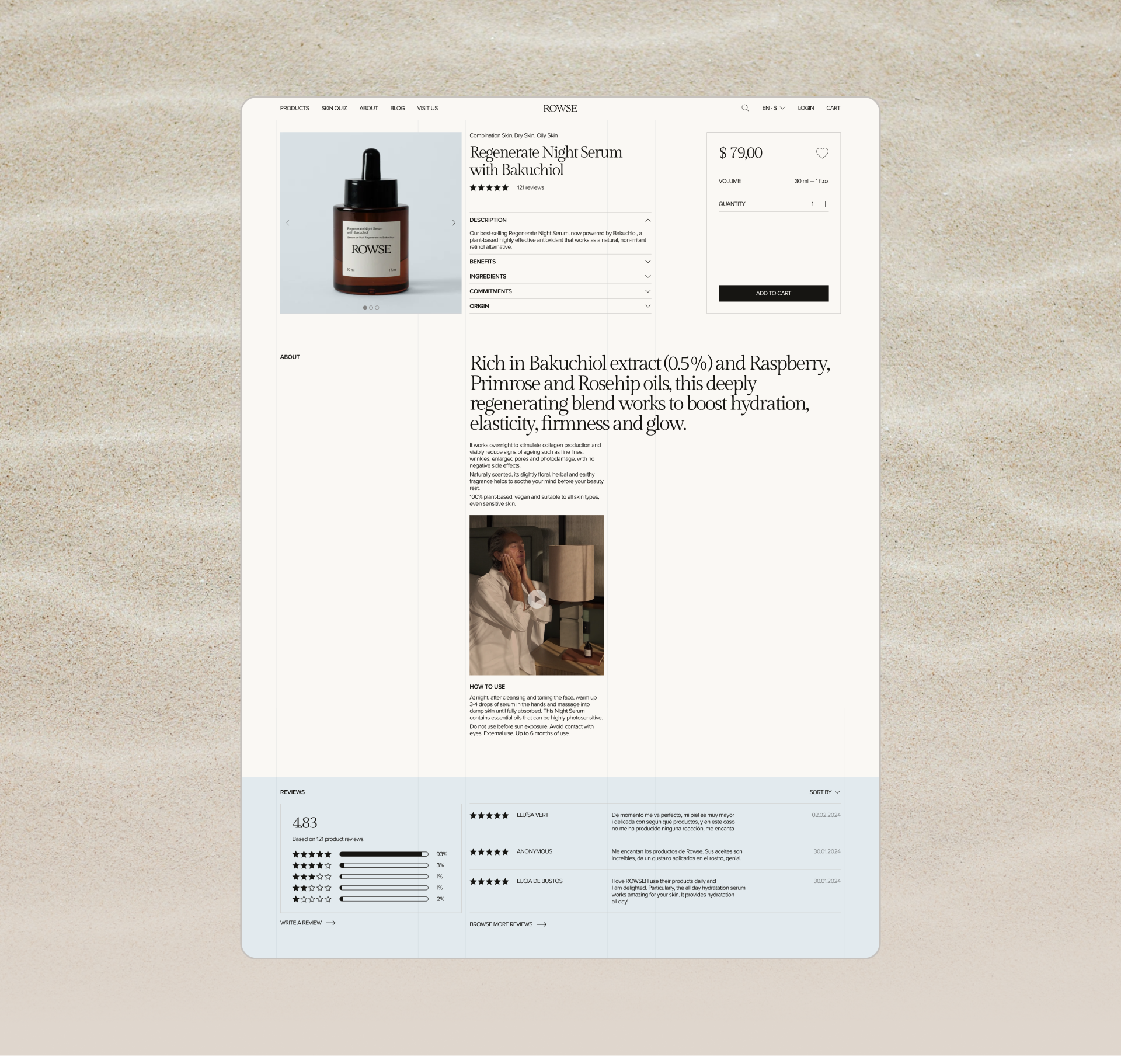Collapse the Description section

point(647,220)
